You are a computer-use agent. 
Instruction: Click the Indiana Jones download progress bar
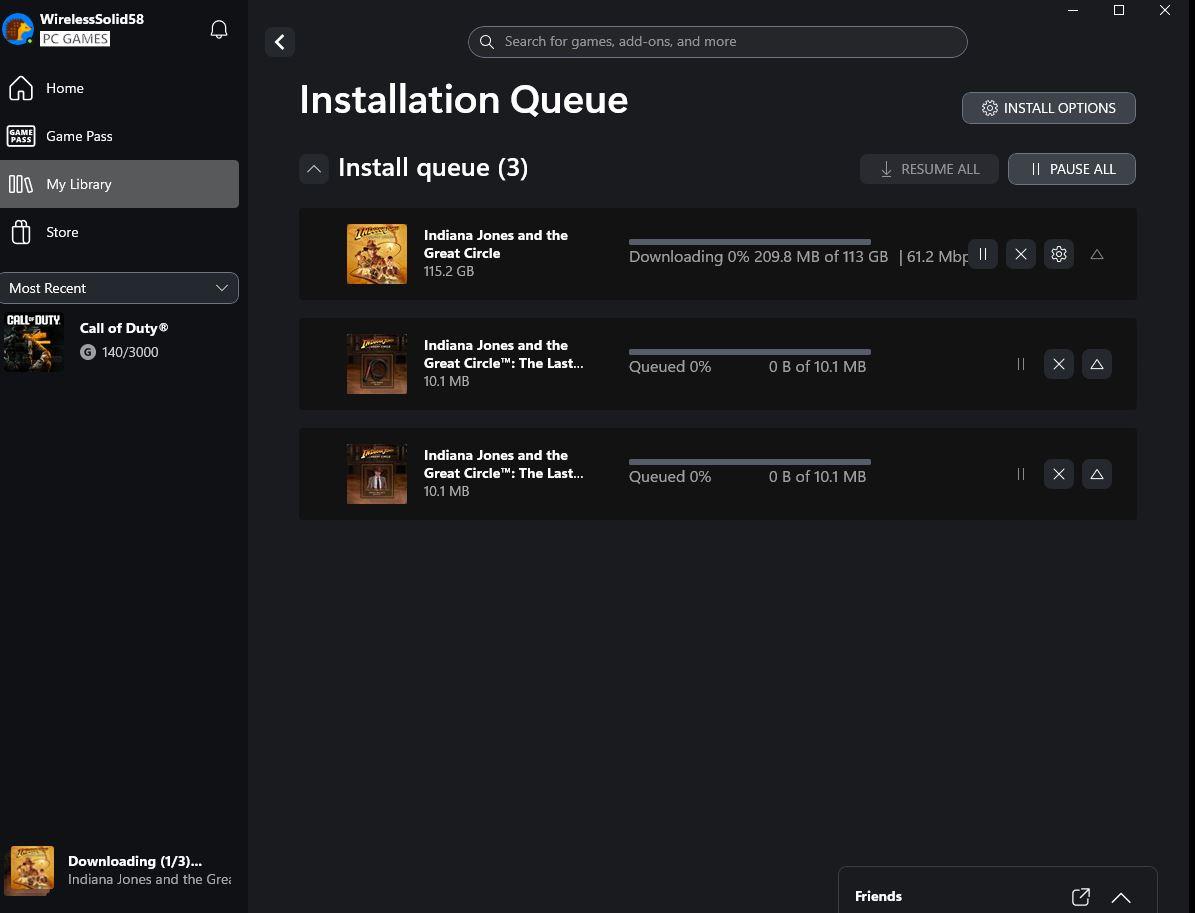click(x=749, y=242)
